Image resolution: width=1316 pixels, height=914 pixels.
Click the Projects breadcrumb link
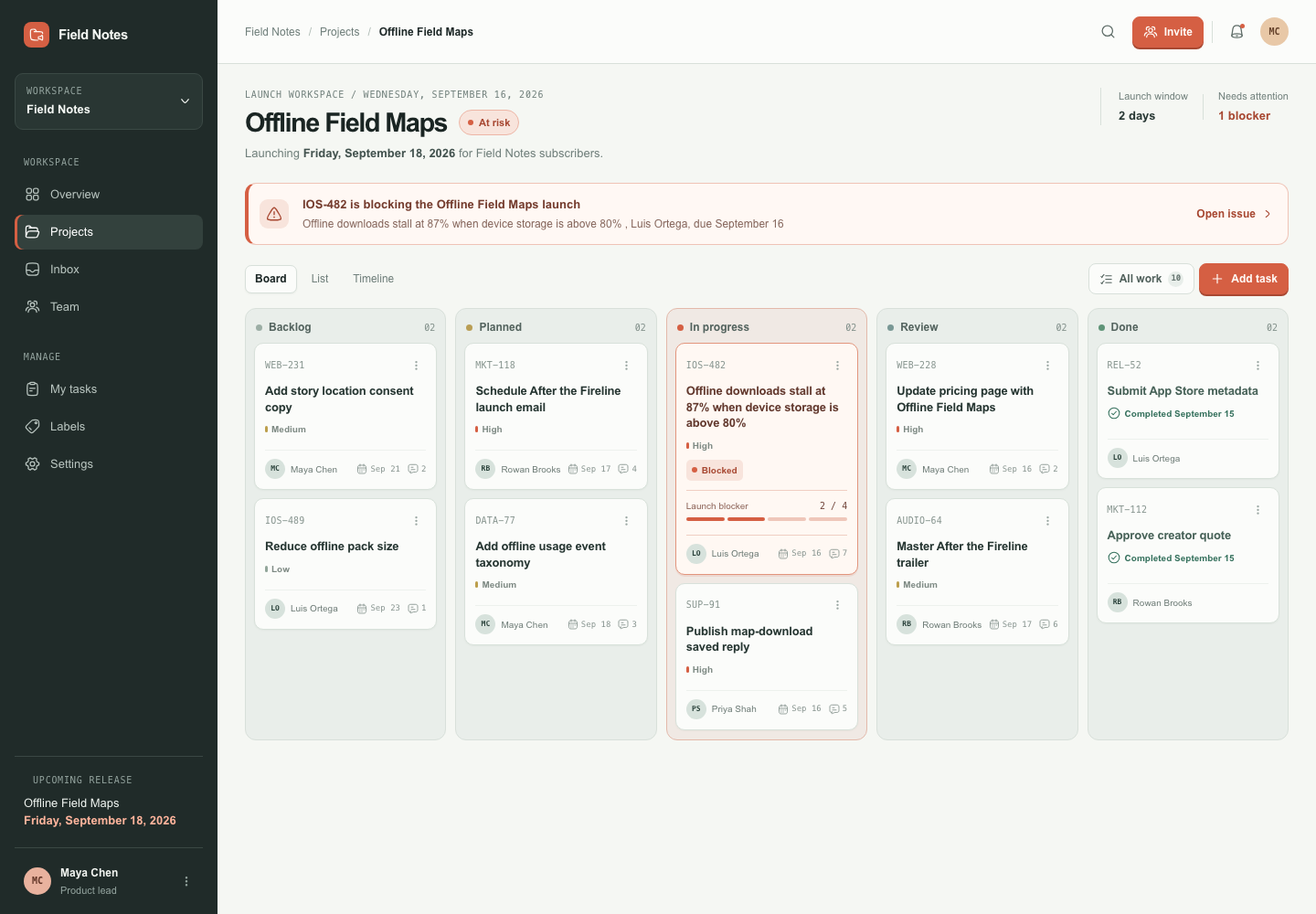(x=340, y=32)
